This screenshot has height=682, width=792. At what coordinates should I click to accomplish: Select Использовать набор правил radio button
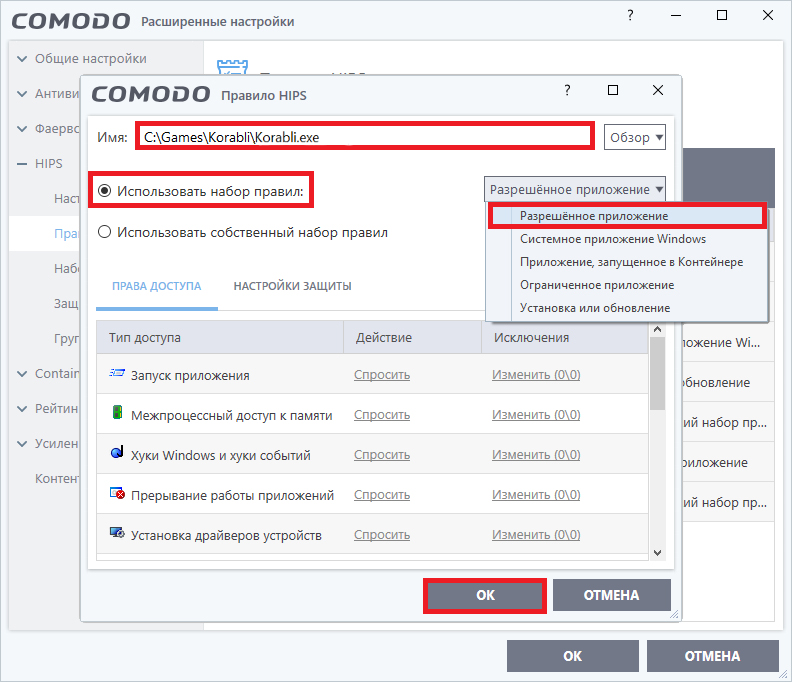point(105,191)
